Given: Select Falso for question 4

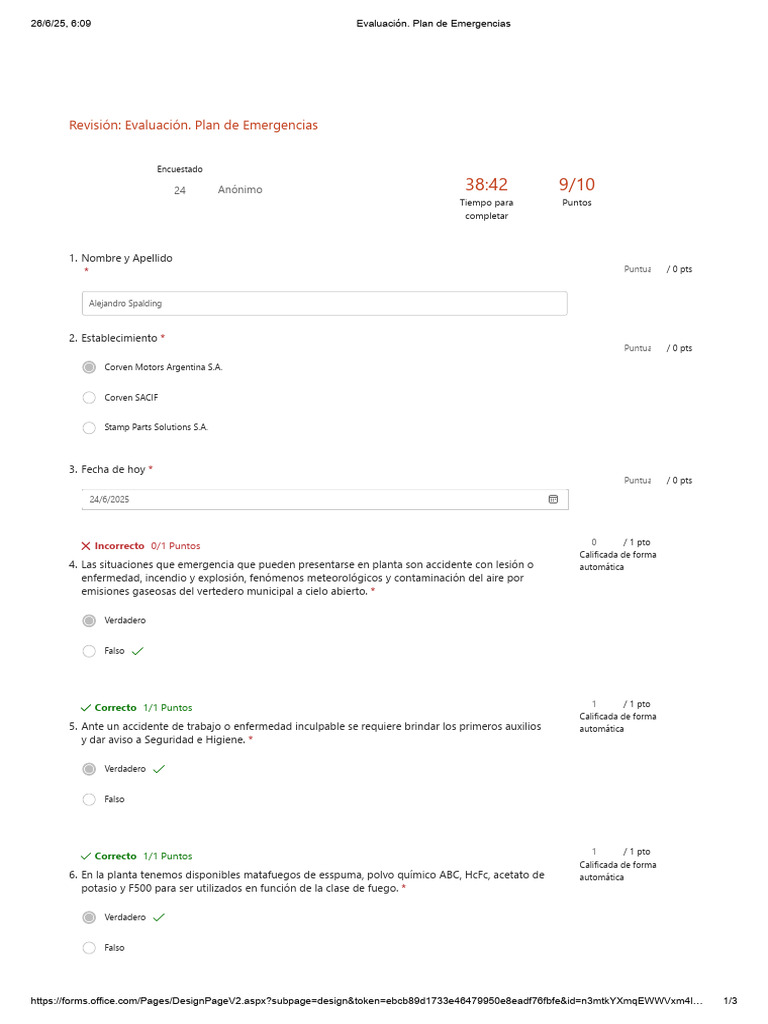Looking at the screenshot, I should click(x=89, y=651).
